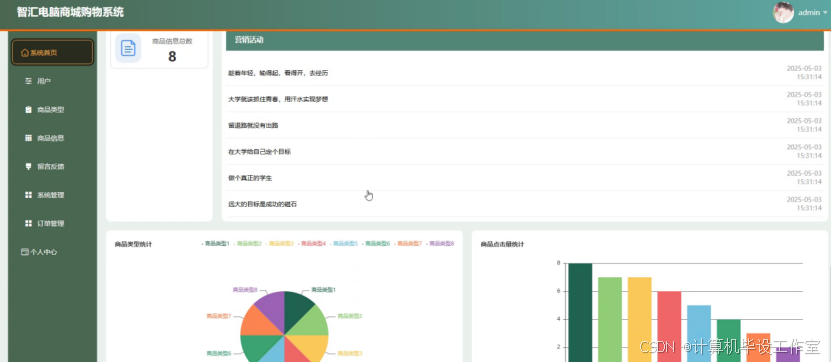
Task: Toggle 商品类型8 in the pie chart legend
Action: coord(440,244)
